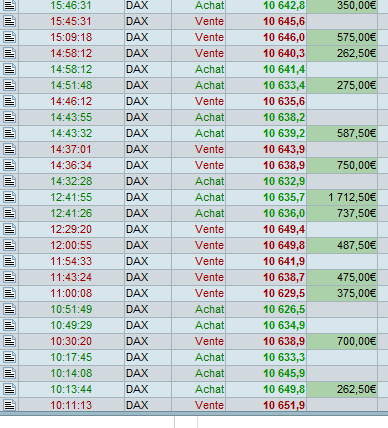Click the 575,00€ gain cell
This screenshot has width=388, height=428.
[x=342, y=37]
